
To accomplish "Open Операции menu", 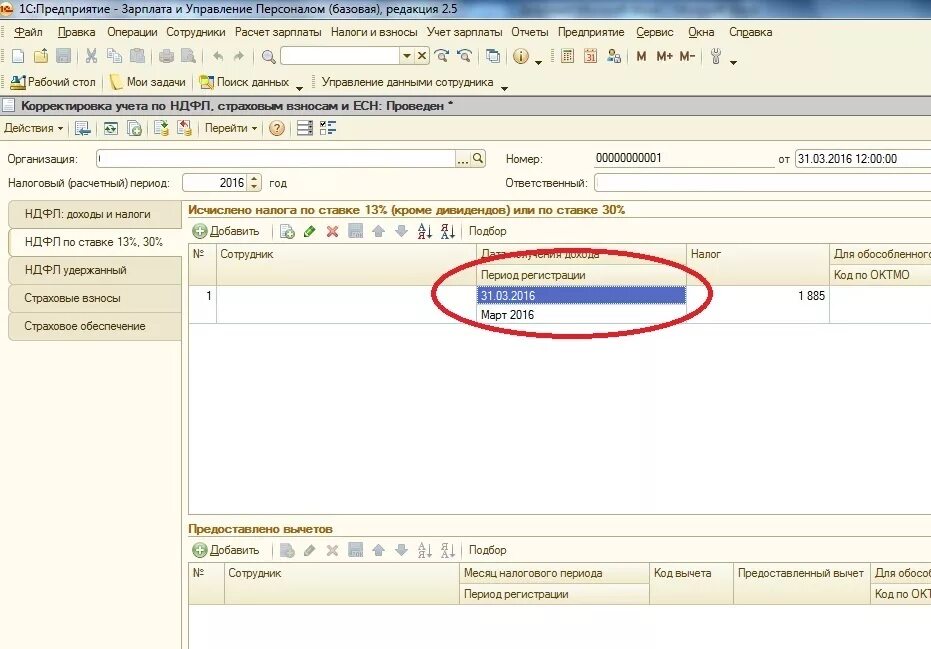I will point(132,32).
